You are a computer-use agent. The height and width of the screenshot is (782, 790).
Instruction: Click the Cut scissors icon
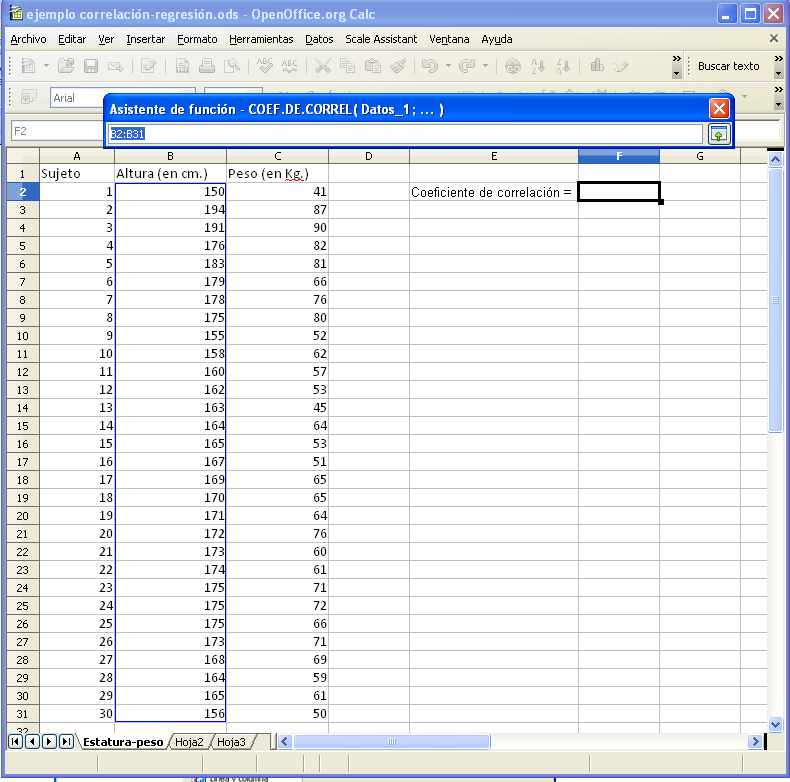[322, 67]
